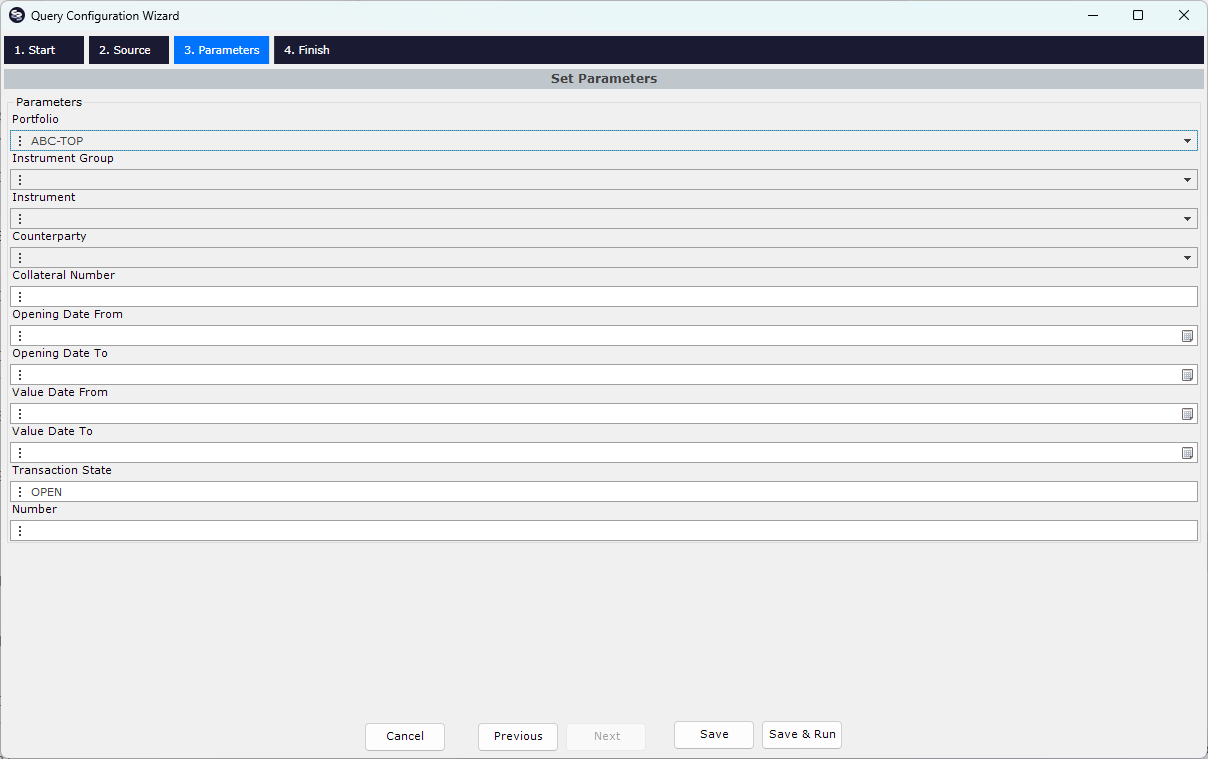Click the Value Date From three-dot options icon

(x=20, y=414)
